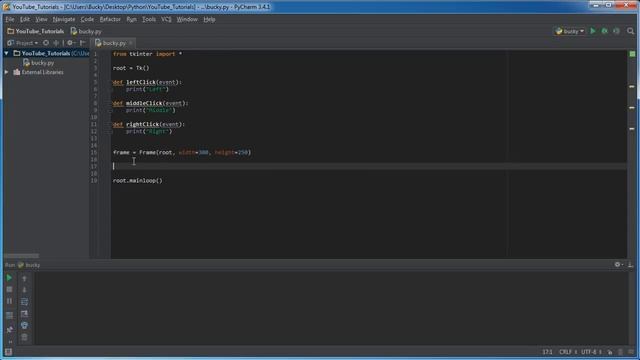Screen dimensions: 640x360
Task: Toggle Soft-Wrap icon in Run panel
Action: [24, 302]
